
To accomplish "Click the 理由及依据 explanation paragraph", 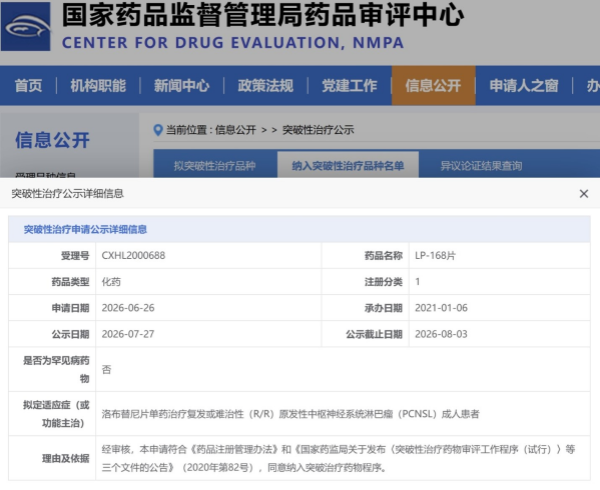I will pyautogui.click(x=338, y=458).
